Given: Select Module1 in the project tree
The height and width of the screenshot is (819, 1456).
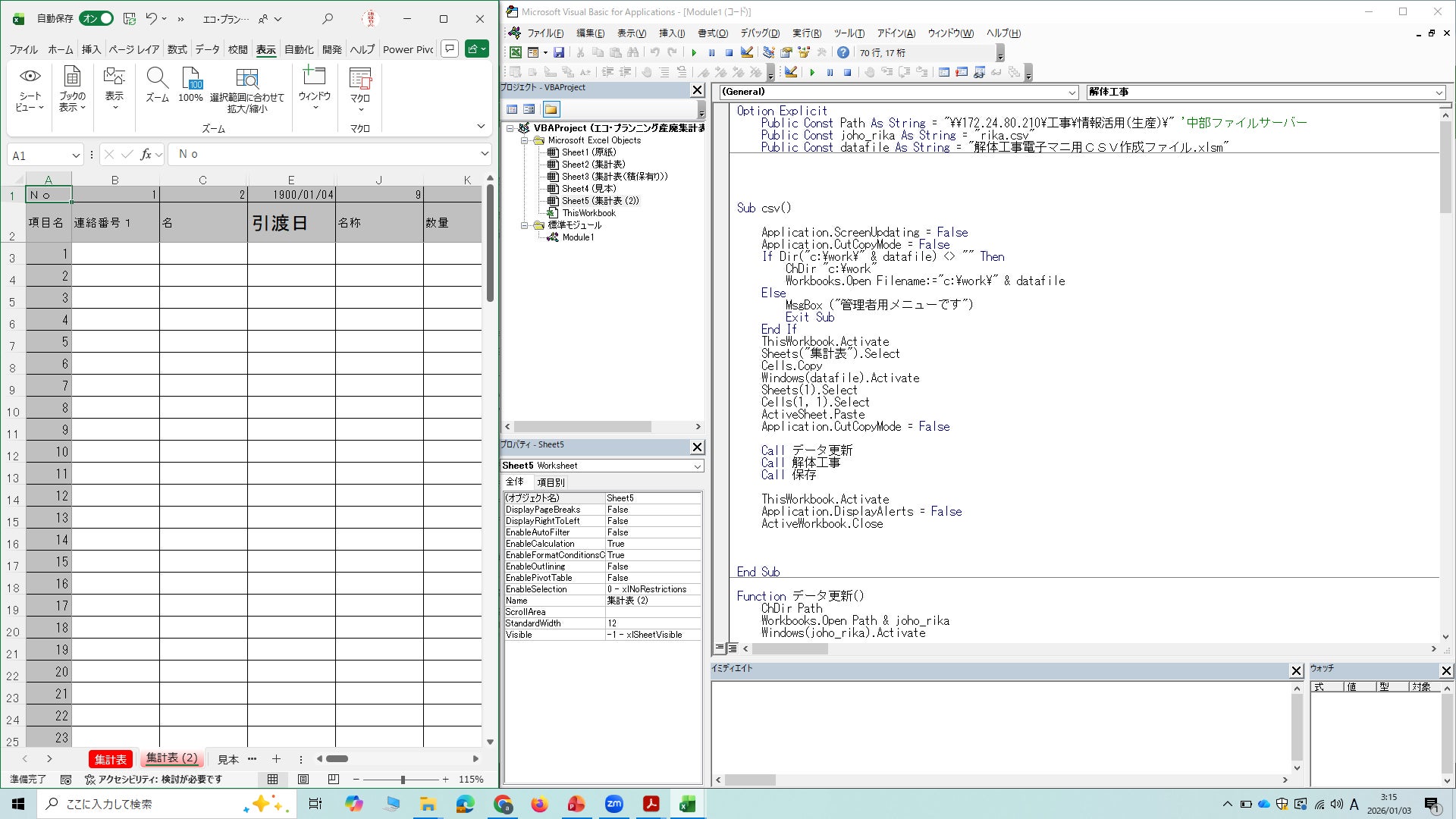Looking at the screenshot, I should click(x=578, y=237).
